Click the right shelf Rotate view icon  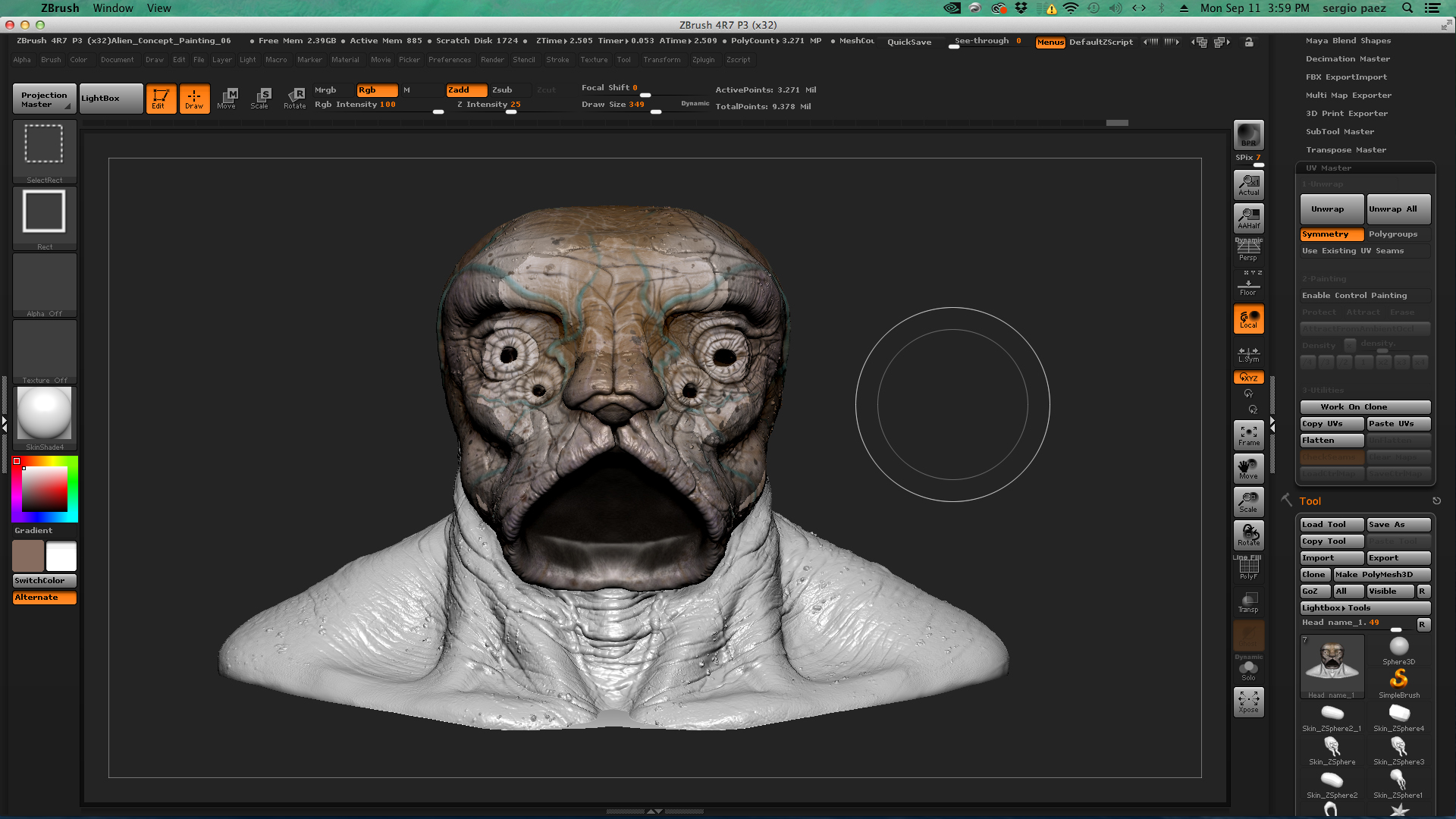[x=1248, y=535]
